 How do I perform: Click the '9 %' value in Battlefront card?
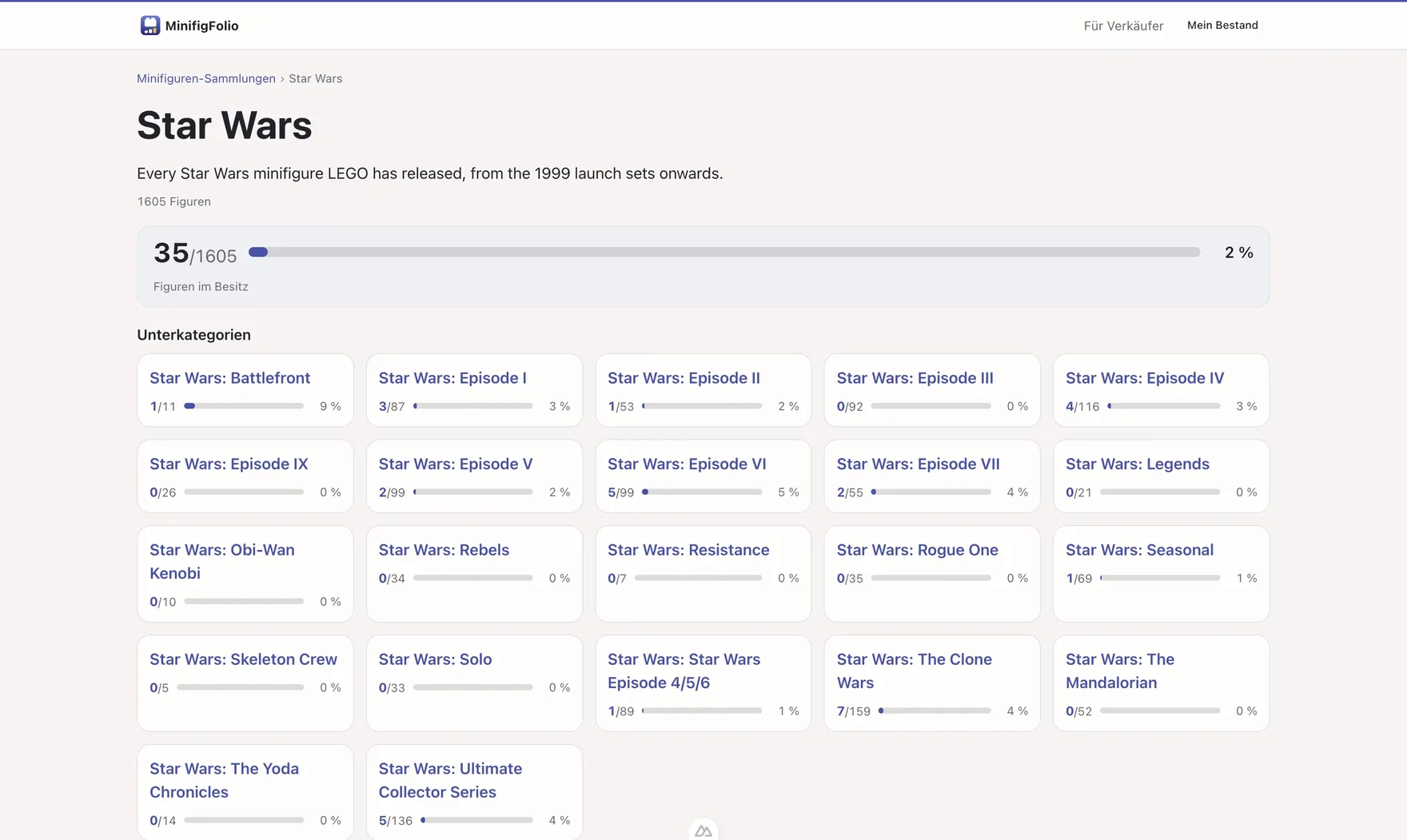point(330,406)
